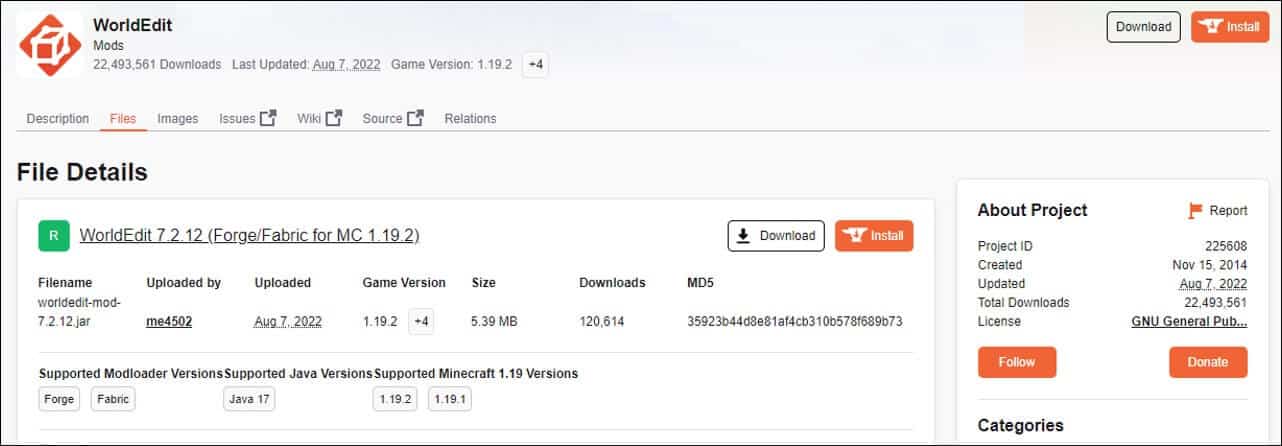
Task: Open uploader me4502 profile link
Action: pyautogui.click(x=169, y=322)
